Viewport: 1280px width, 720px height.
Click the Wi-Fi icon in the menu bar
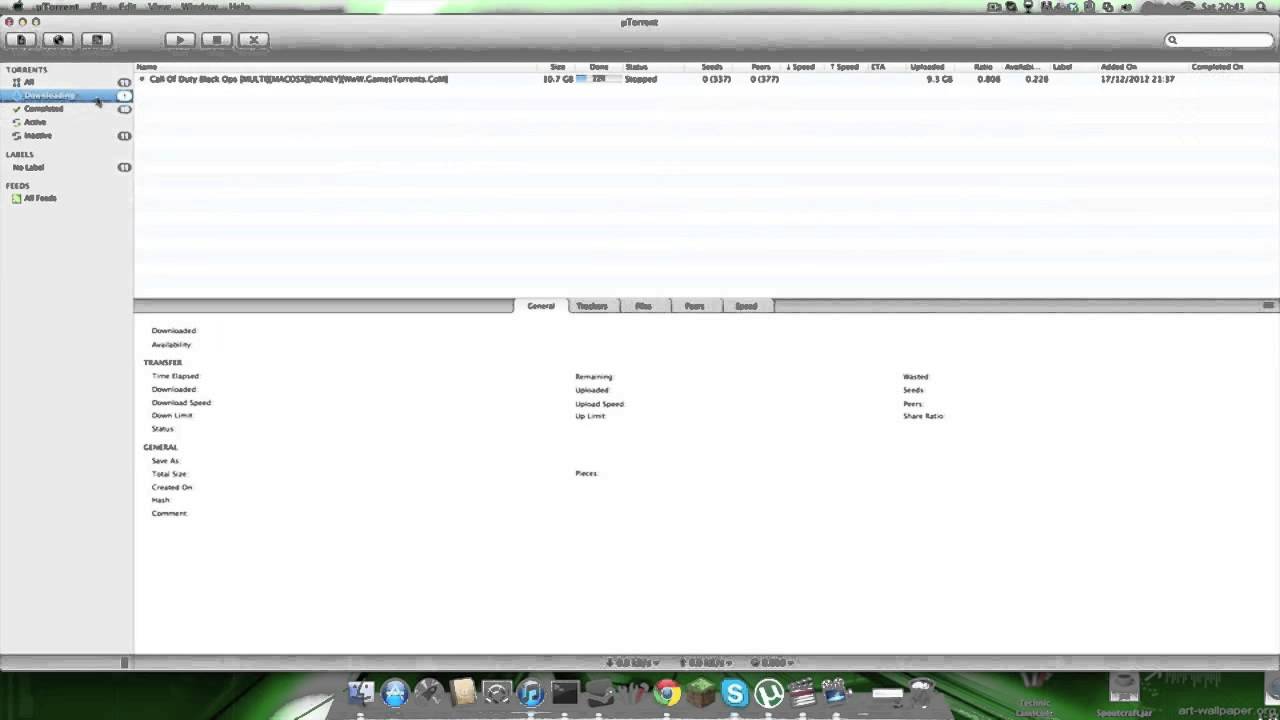click(x=1187, y=7)
